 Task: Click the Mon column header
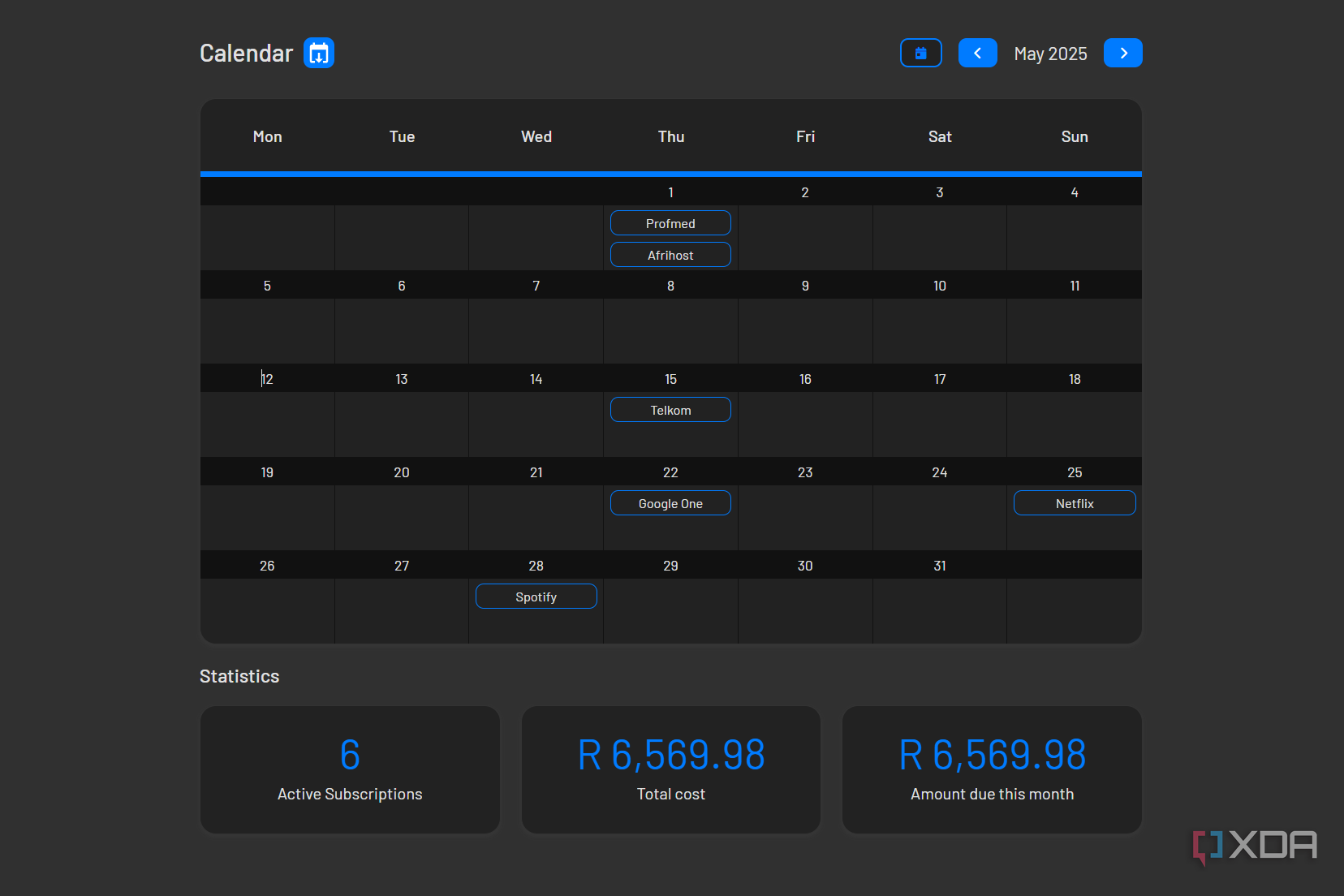(268, 136)
